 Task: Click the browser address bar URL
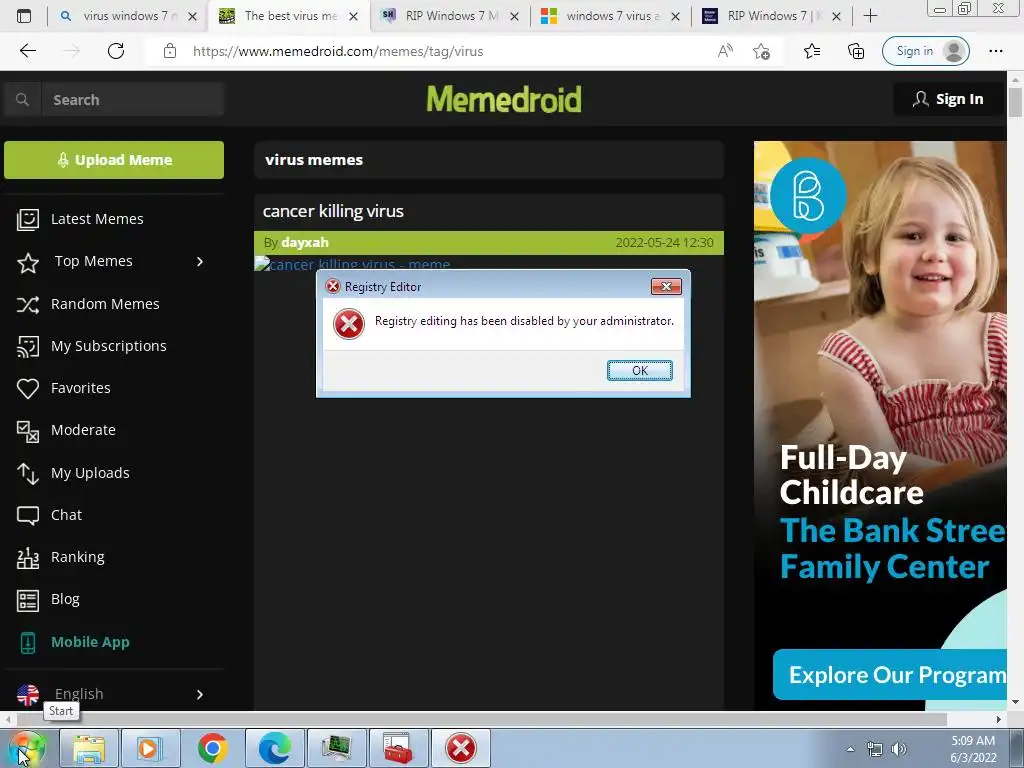tap(338, 51)
